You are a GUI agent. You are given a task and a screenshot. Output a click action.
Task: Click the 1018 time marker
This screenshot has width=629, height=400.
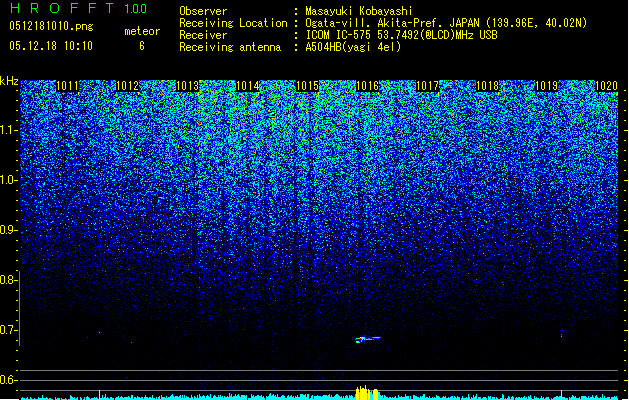tap(487, 86)
